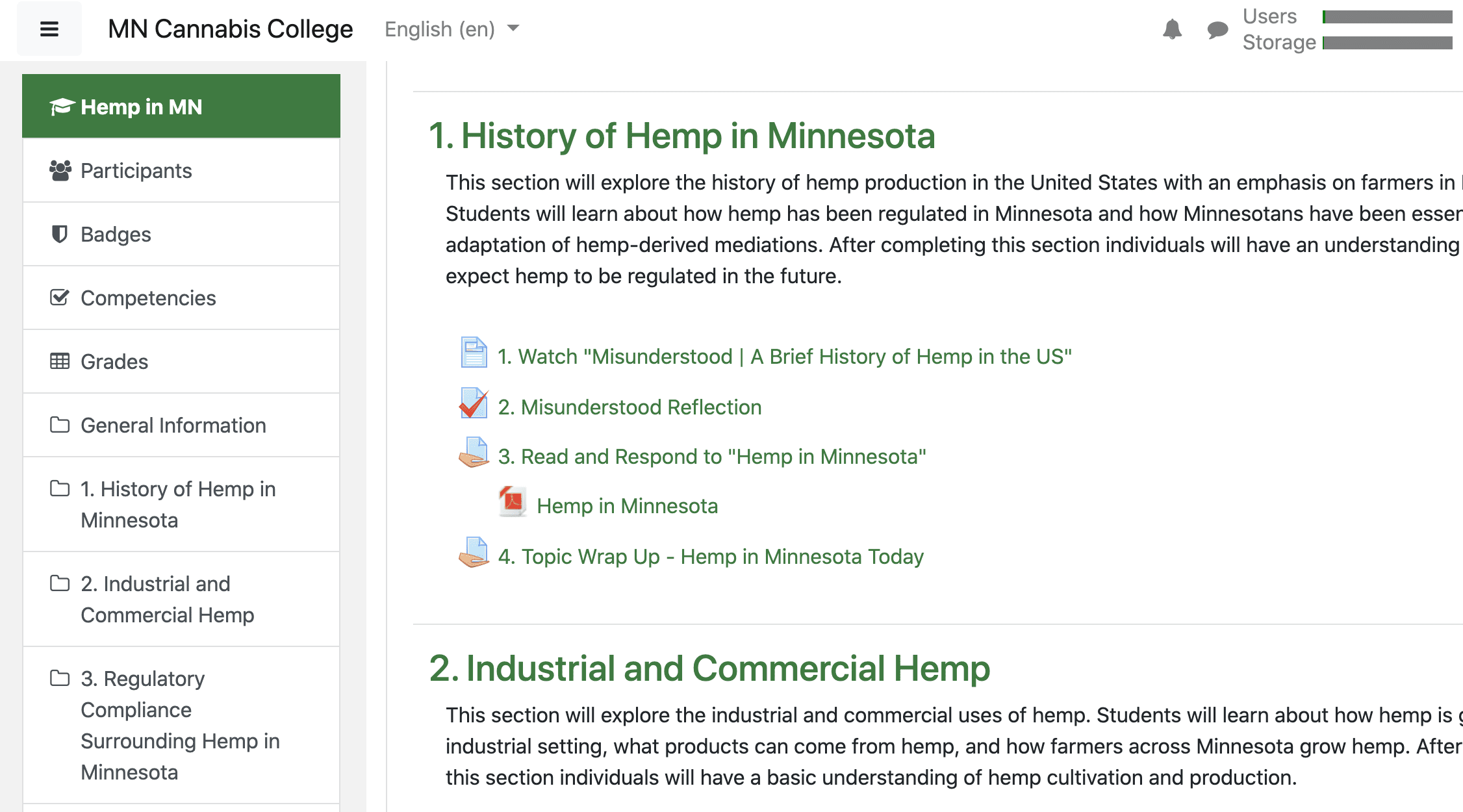
Task: Jump to 1. History of Hemp sidebar item
Action: pyautogui.click(x=178, y=504)
